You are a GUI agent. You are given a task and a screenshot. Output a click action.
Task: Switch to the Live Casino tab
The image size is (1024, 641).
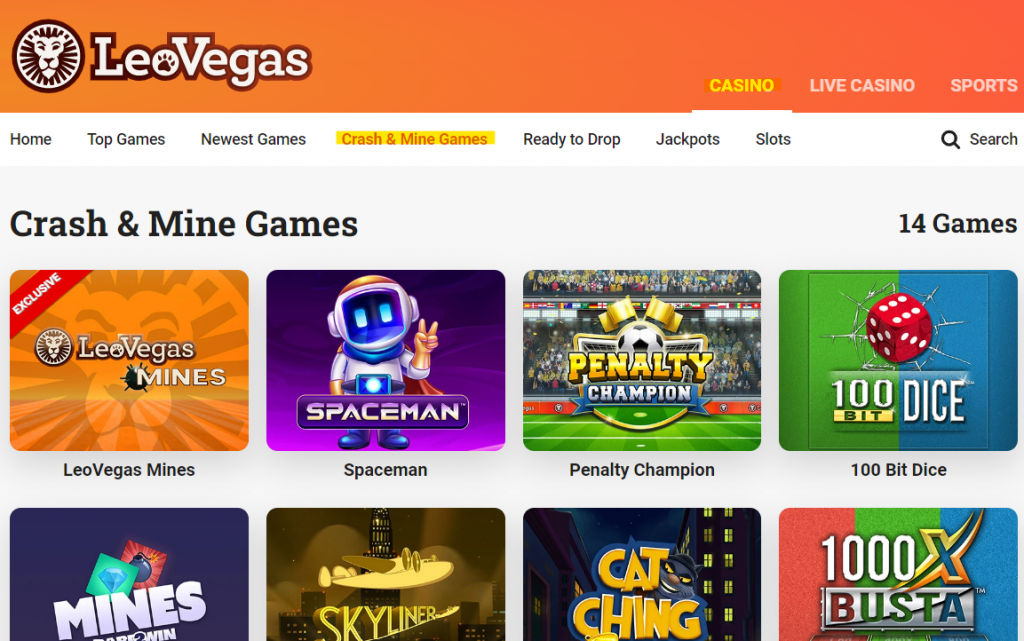[862, 86]
